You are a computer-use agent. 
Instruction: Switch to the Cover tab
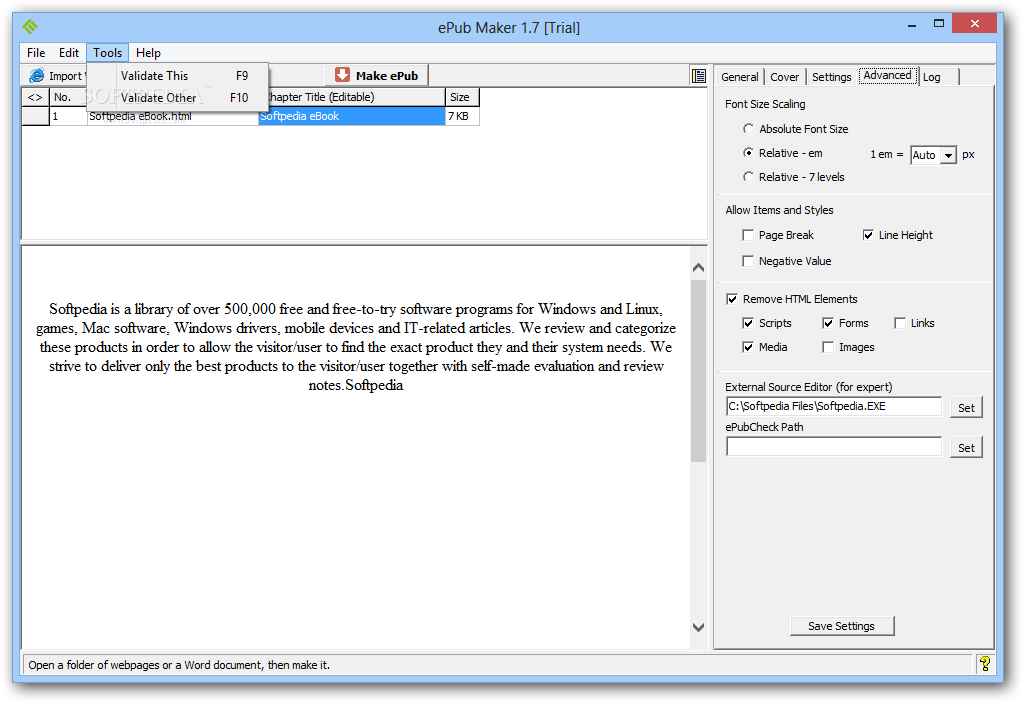coord(784,77)
